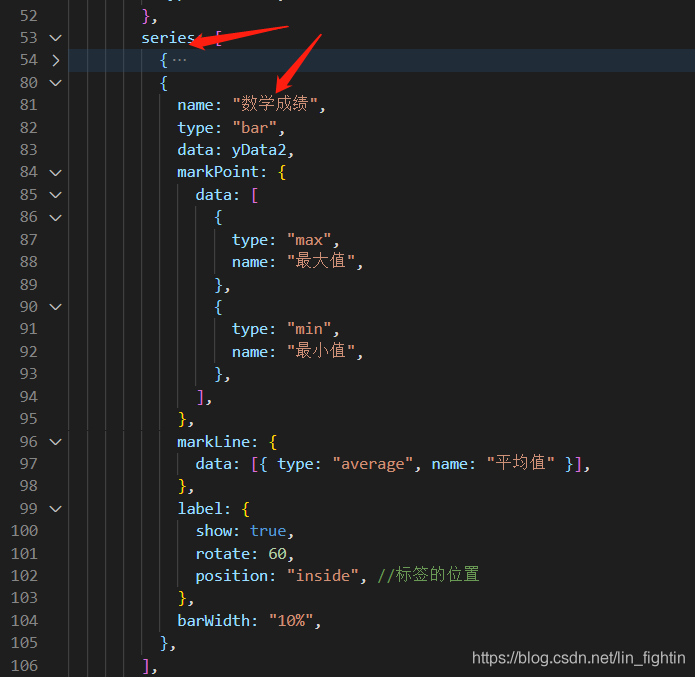
Task: Click line number 81 in the gutter
Action: click(x=29, y=105)
